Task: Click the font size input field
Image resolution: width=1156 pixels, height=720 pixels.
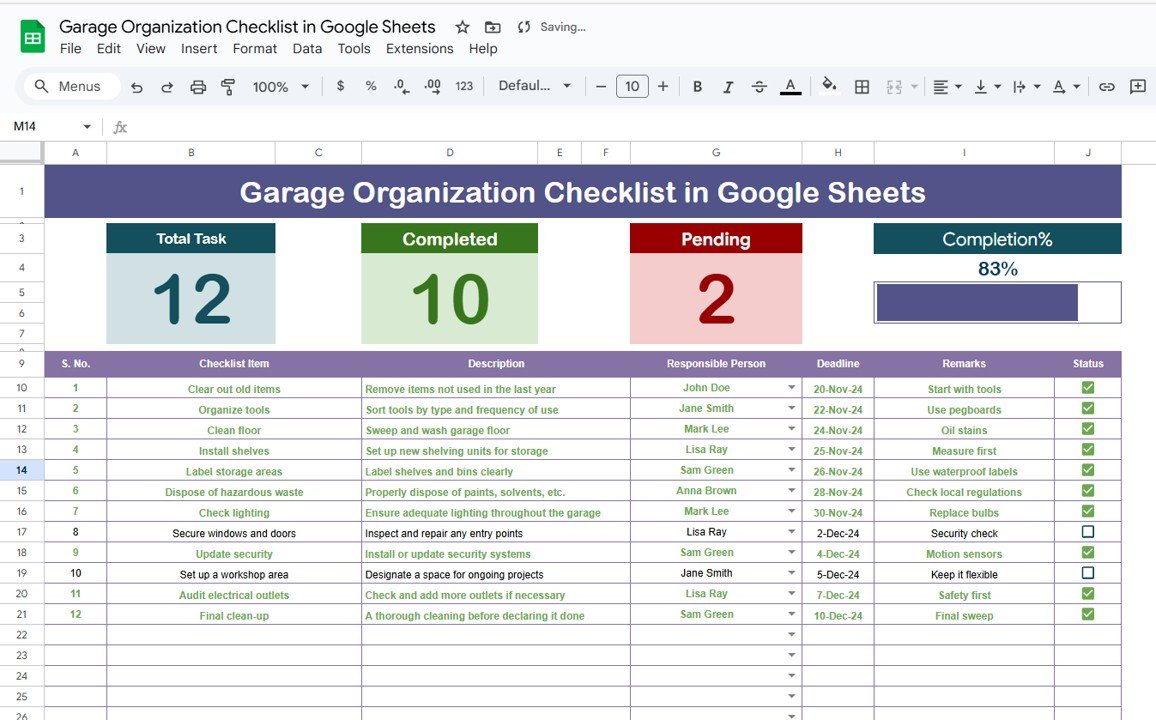Action: pyautogui.click(x=632, y=86)
